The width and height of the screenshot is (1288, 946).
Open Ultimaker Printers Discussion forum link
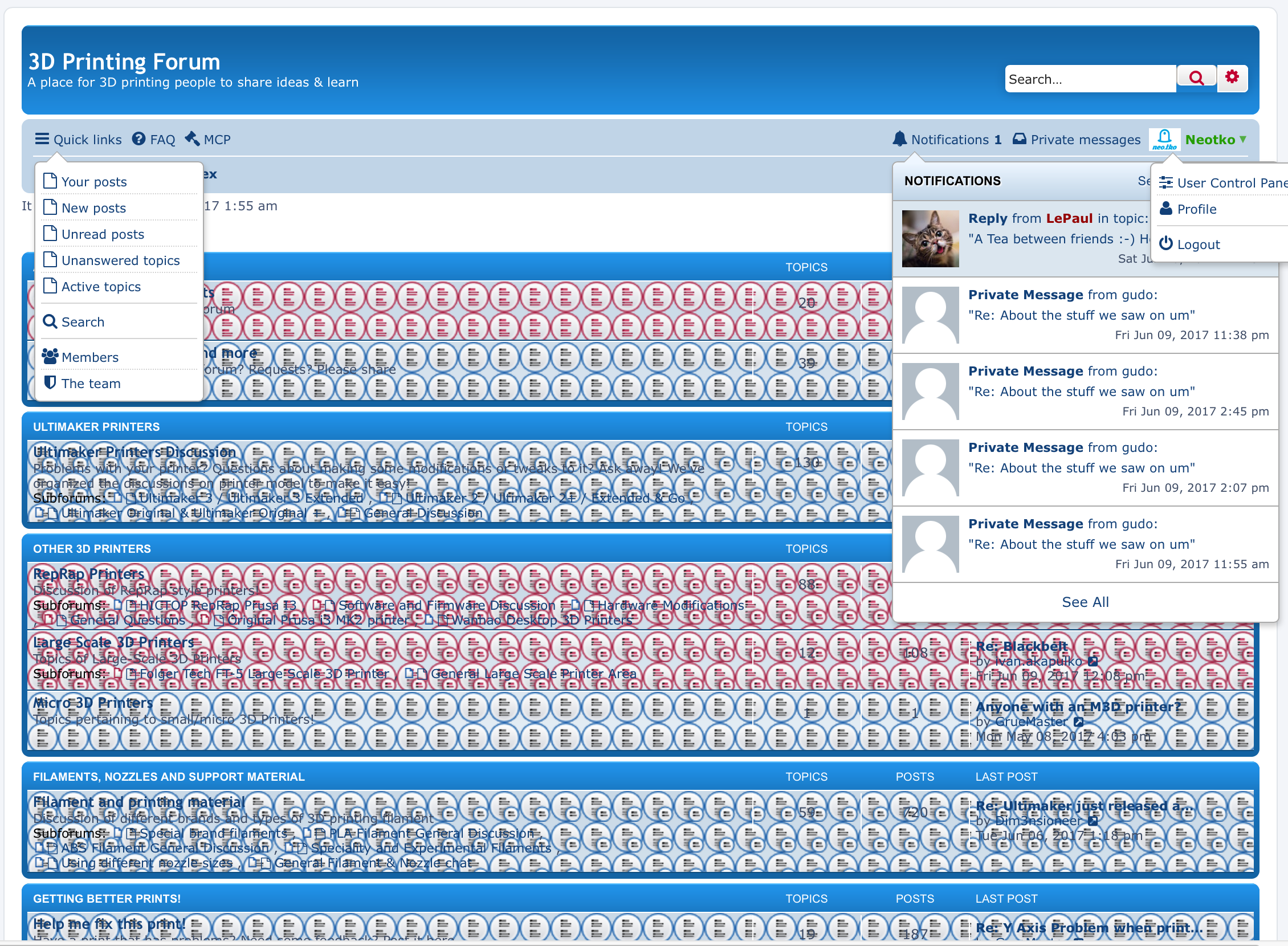134,452
